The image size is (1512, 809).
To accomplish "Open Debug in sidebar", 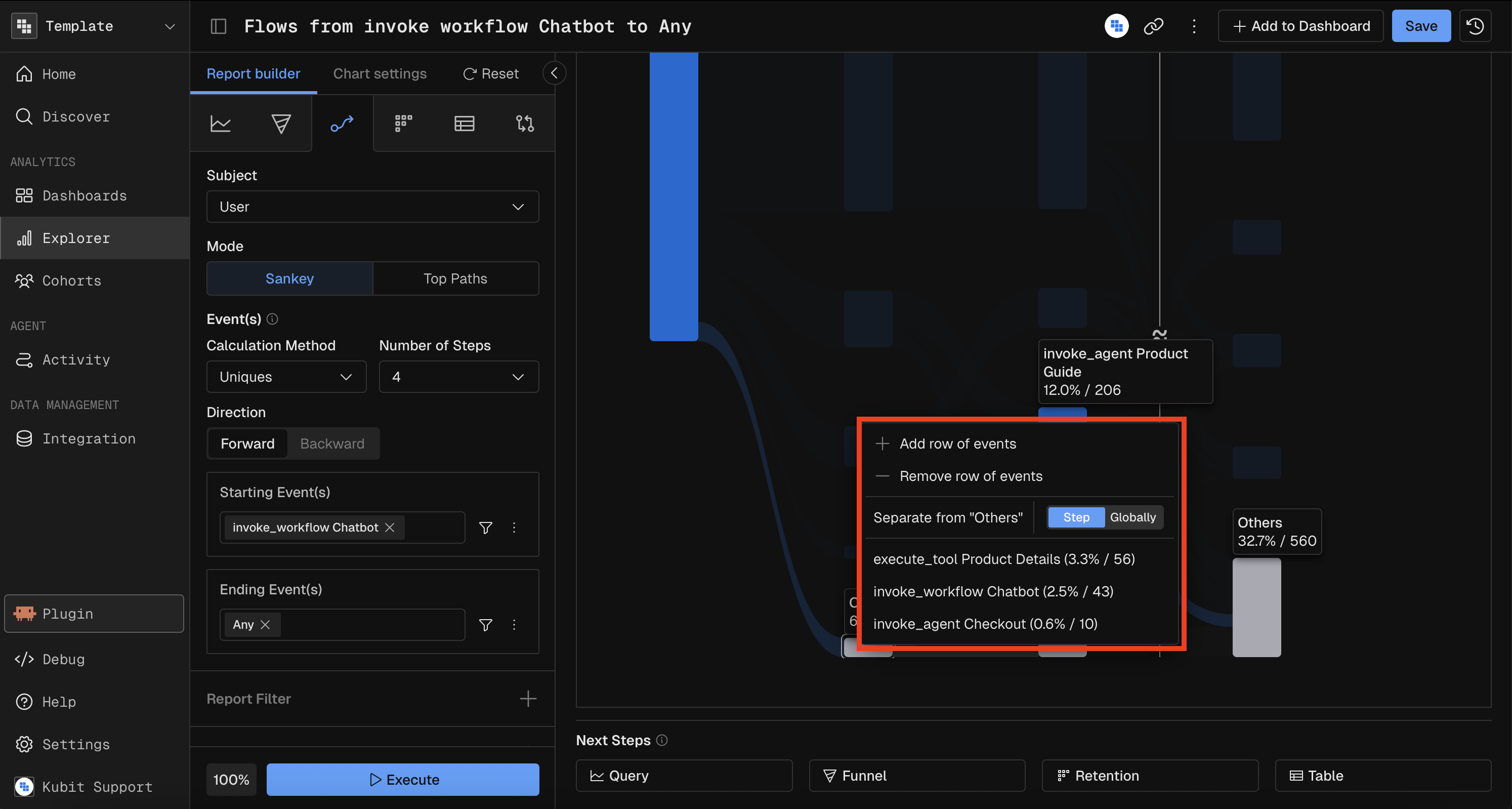I will pyautogui.click(x=95, y=659).
